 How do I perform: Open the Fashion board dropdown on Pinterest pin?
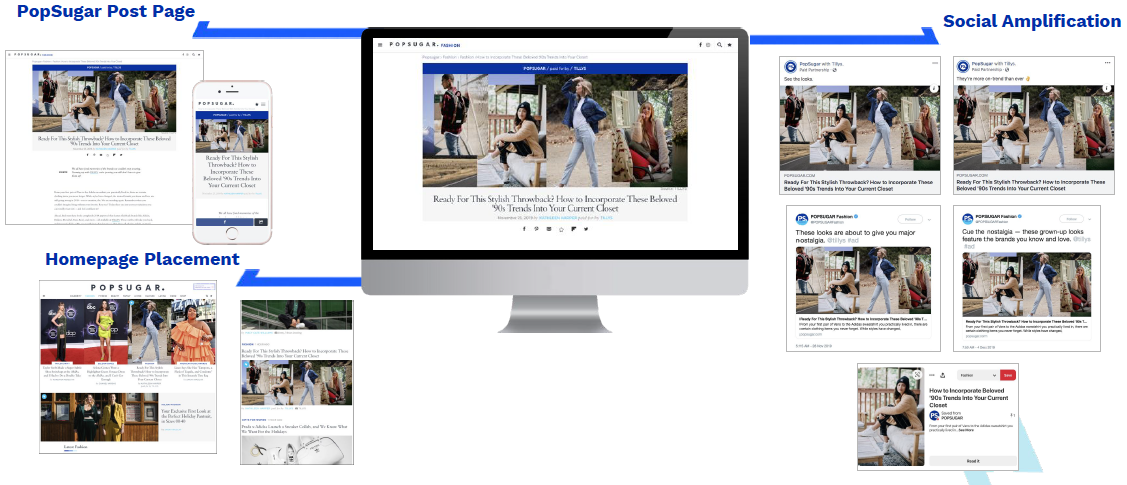pos(977,375)
